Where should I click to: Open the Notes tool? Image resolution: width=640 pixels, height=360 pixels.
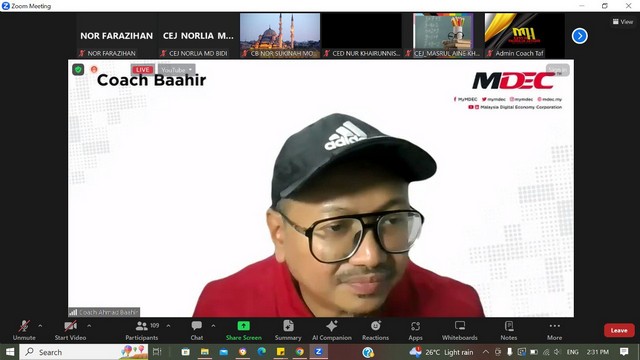(509, 330)
